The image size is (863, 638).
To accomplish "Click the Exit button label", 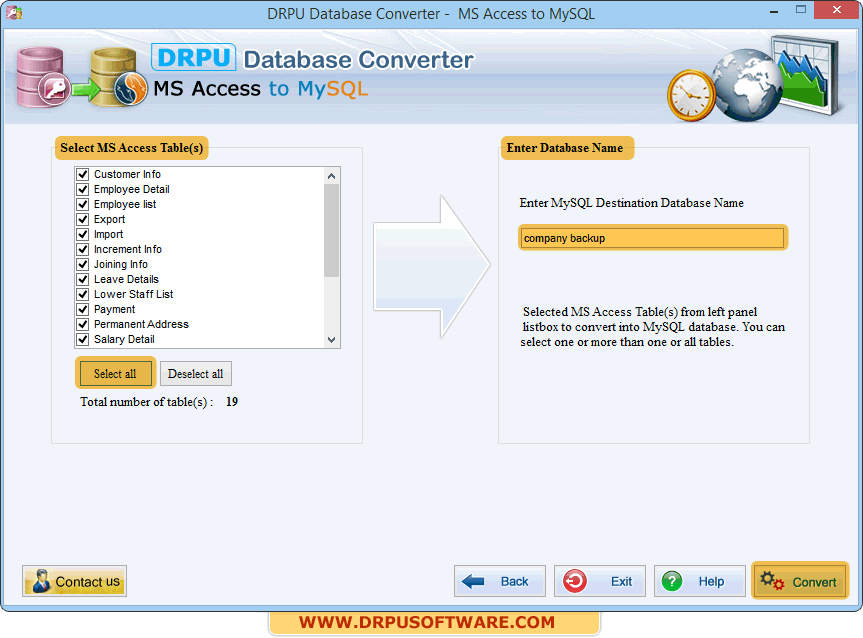I will click(x=621, y=581).
